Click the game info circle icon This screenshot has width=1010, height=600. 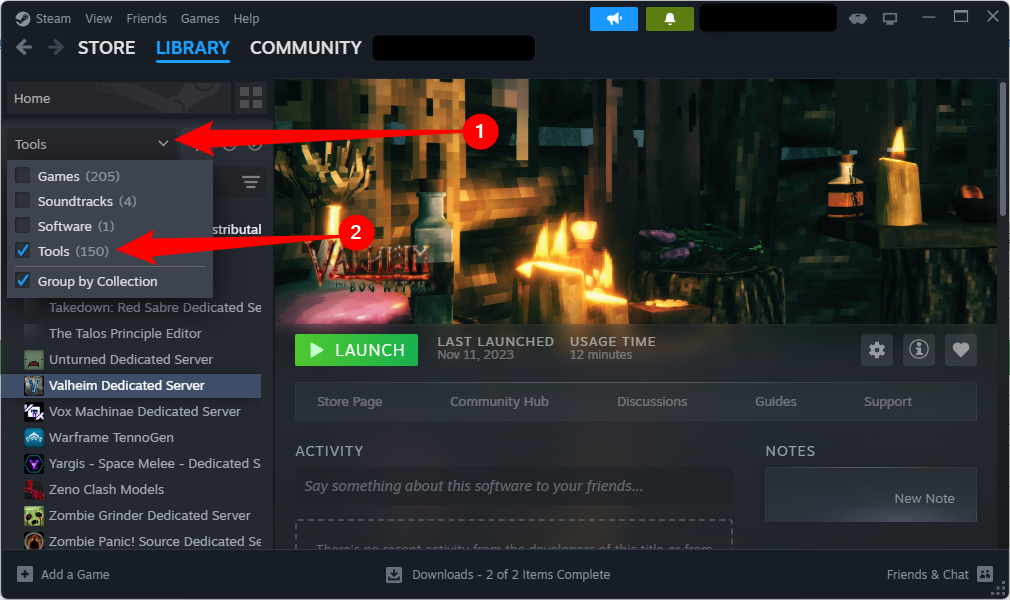[919, 350]
